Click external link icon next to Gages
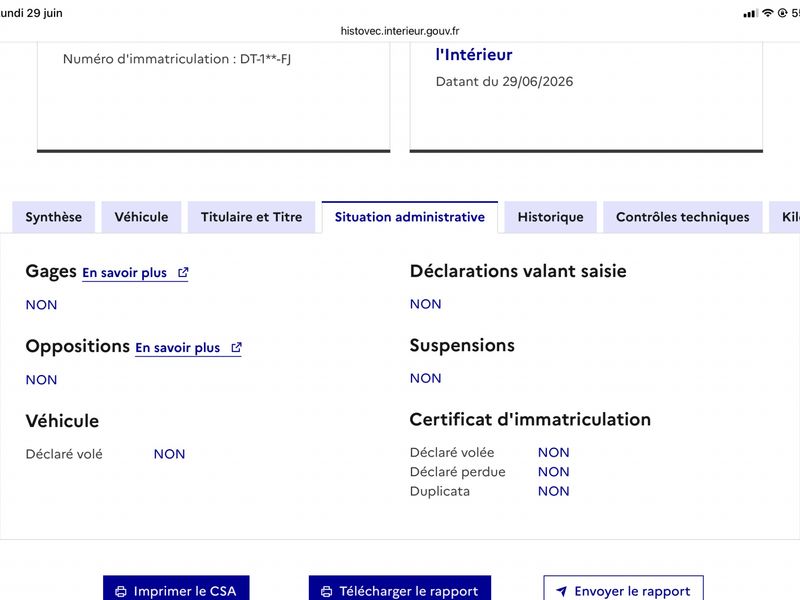 183,272
